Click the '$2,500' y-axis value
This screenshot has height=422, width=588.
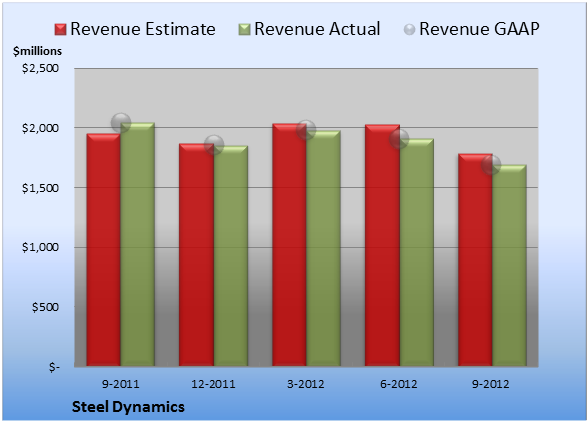pyautogui.click(x=40, y=68)
